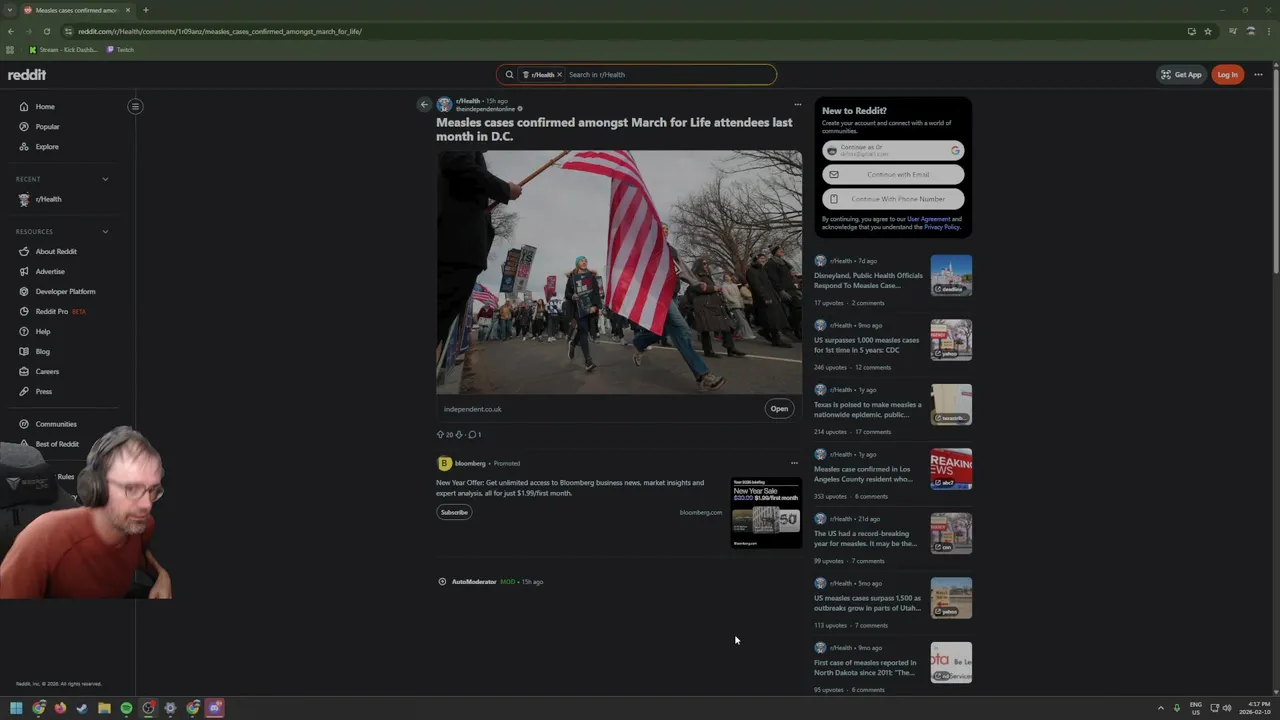Image resolution: width=1280 pixels, height=720 pixels.
Task: Open Steam from the taskbar
Action: pos(82,708)
